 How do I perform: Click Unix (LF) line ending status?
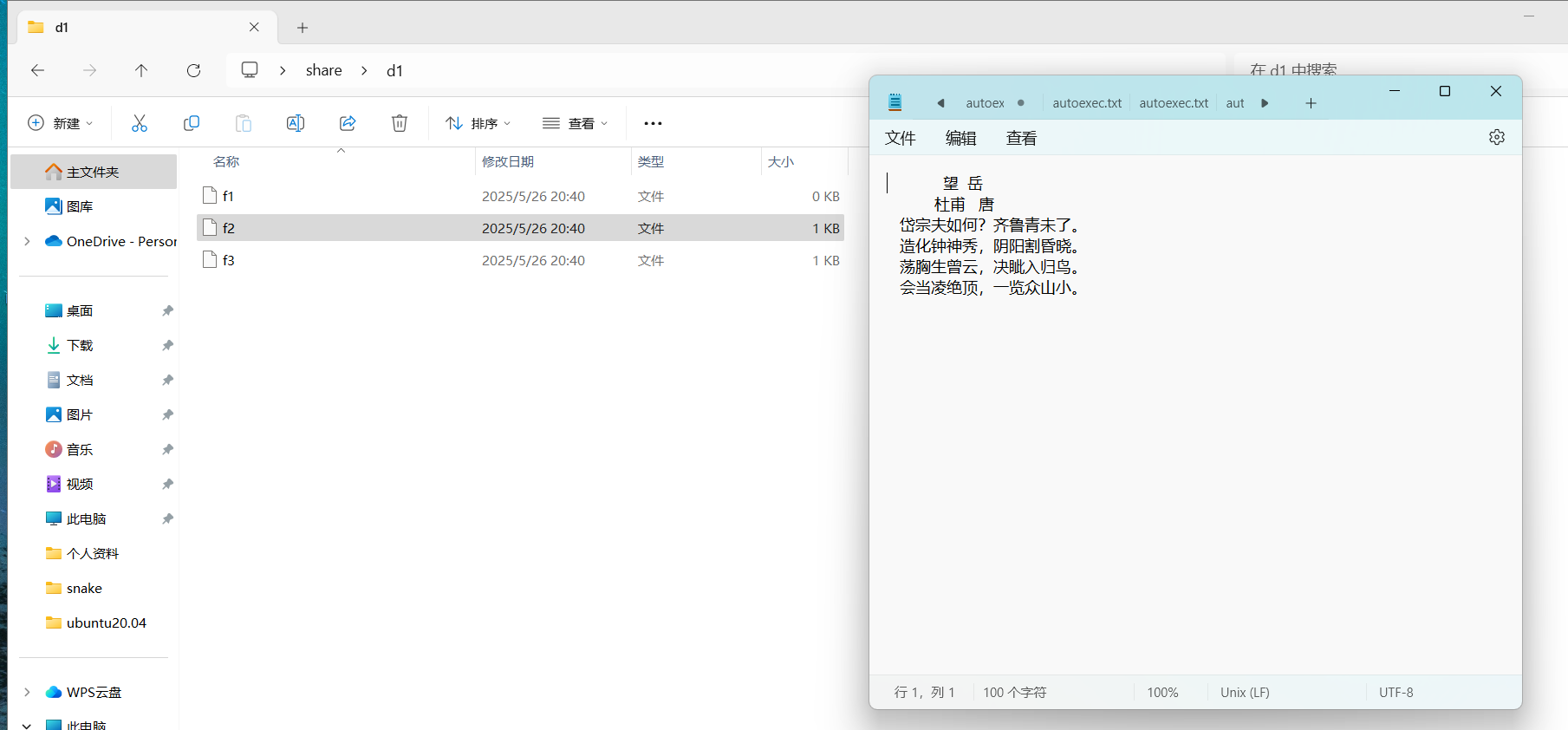pyautogui.click(x=1245, y=692)
